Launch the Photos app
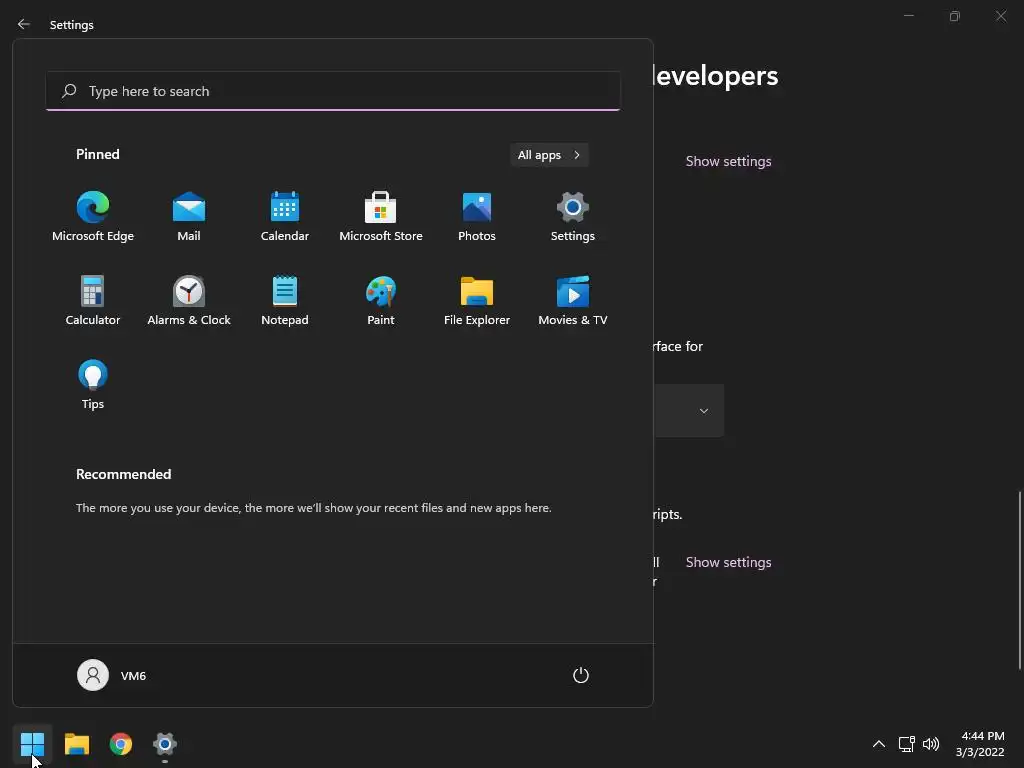The image size is (1024, 768). (x=477, y=217)
